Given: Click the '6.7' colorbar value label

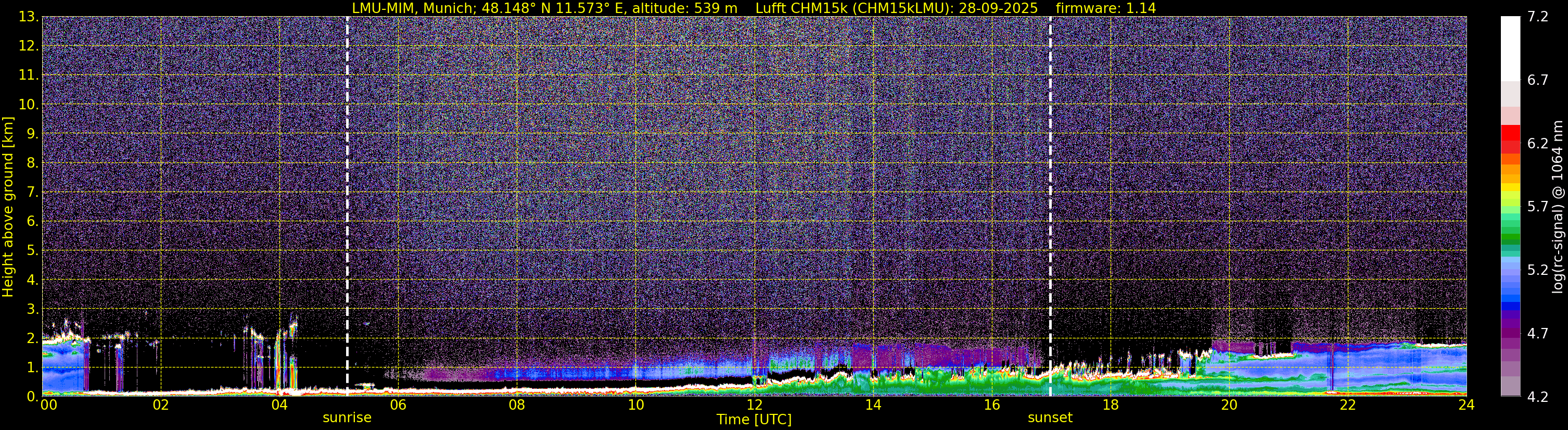Looking at the screenshot, I should (1538, 80).
